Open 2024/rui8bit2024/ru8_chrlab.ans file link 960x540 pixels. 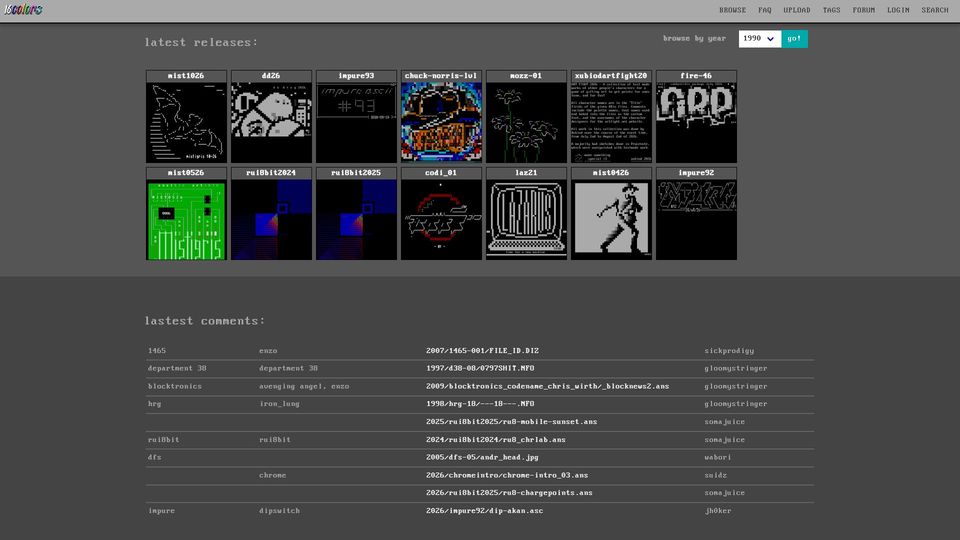coord(495,440)
